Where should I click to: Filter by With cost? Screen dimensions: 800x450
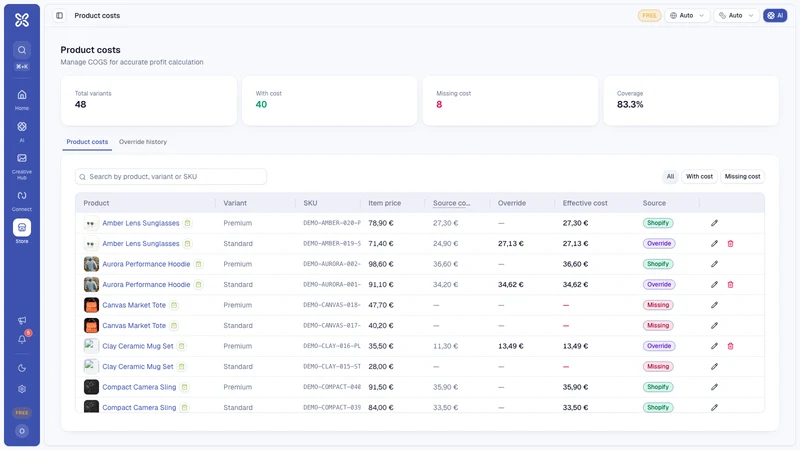699,177
